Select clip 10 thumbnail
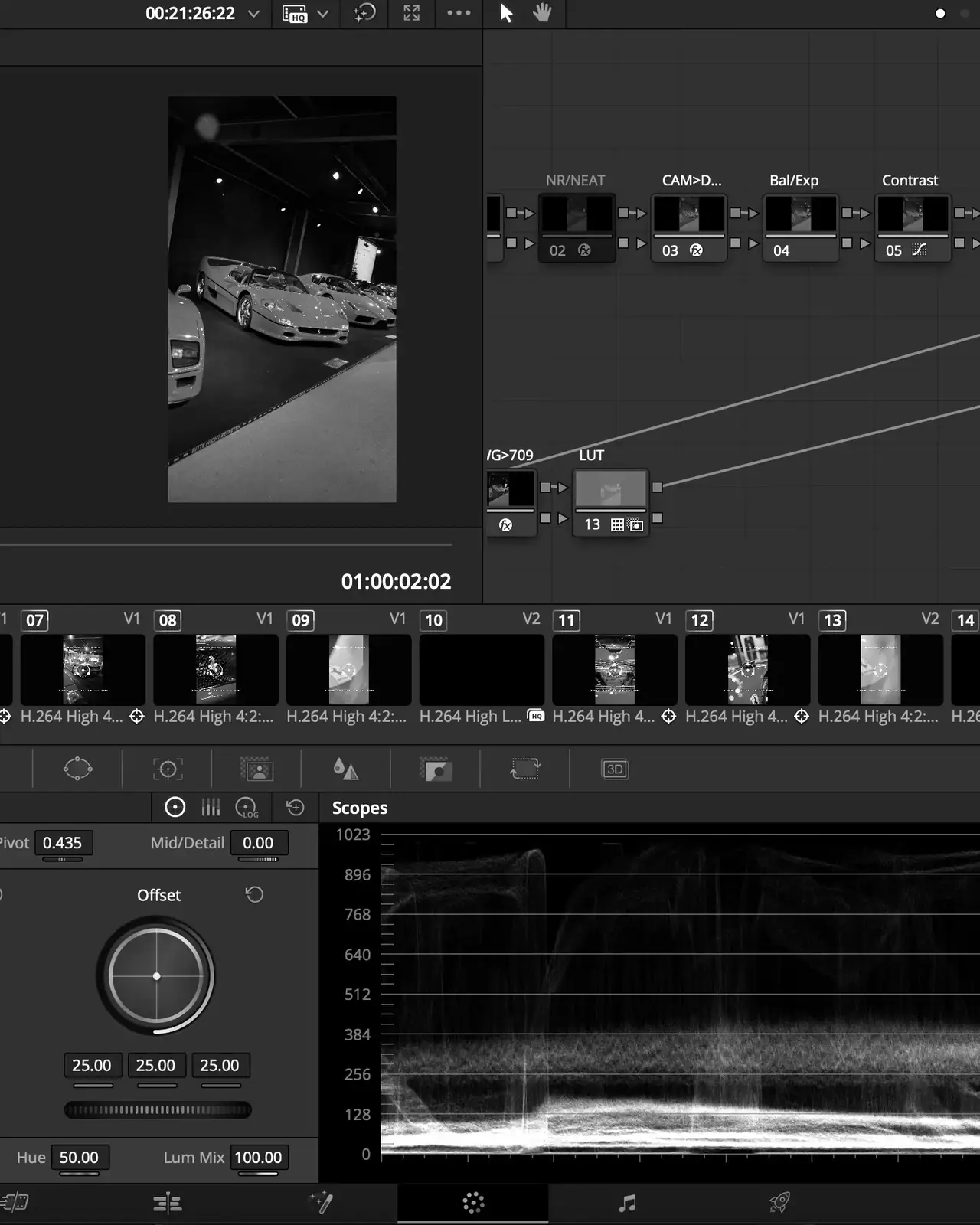The height and width of the screenshot is (1225, 980). click(482, 669)
